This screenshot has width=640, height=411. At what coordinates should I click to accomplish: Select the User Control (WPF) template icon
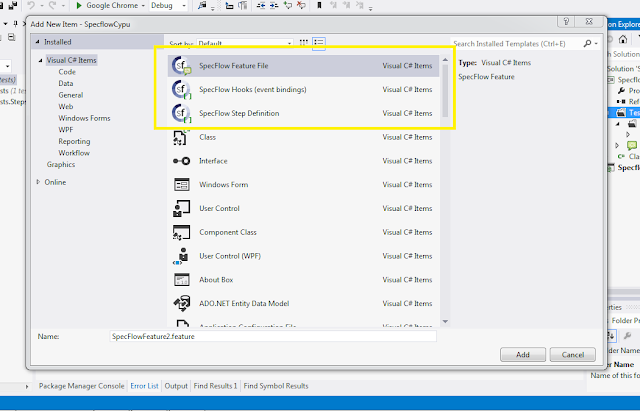point(181,256)
